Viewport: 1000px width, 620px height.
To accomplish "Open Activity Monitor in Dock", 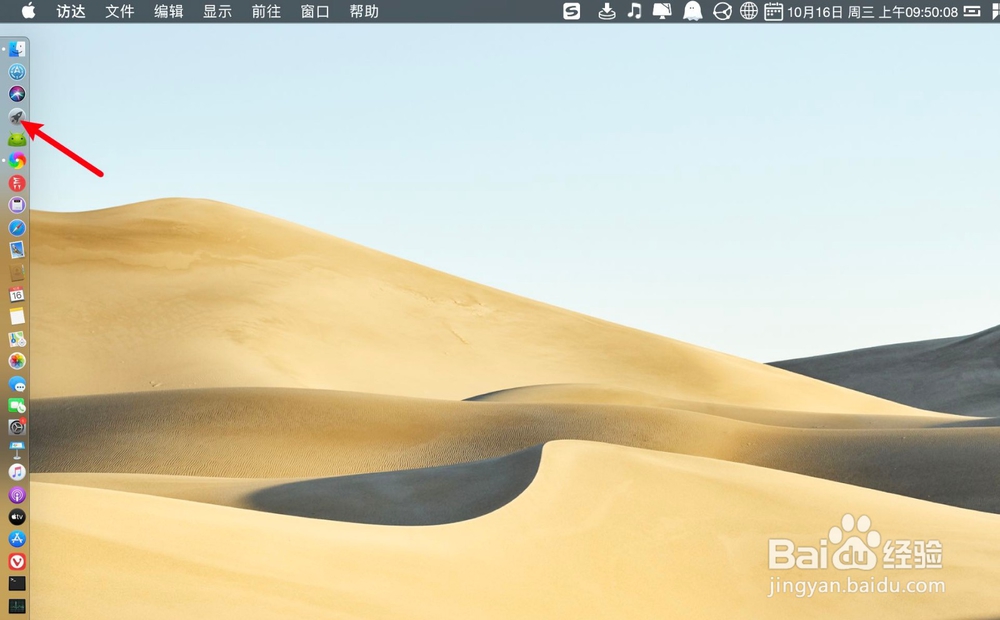I will (x=17, y=605).
